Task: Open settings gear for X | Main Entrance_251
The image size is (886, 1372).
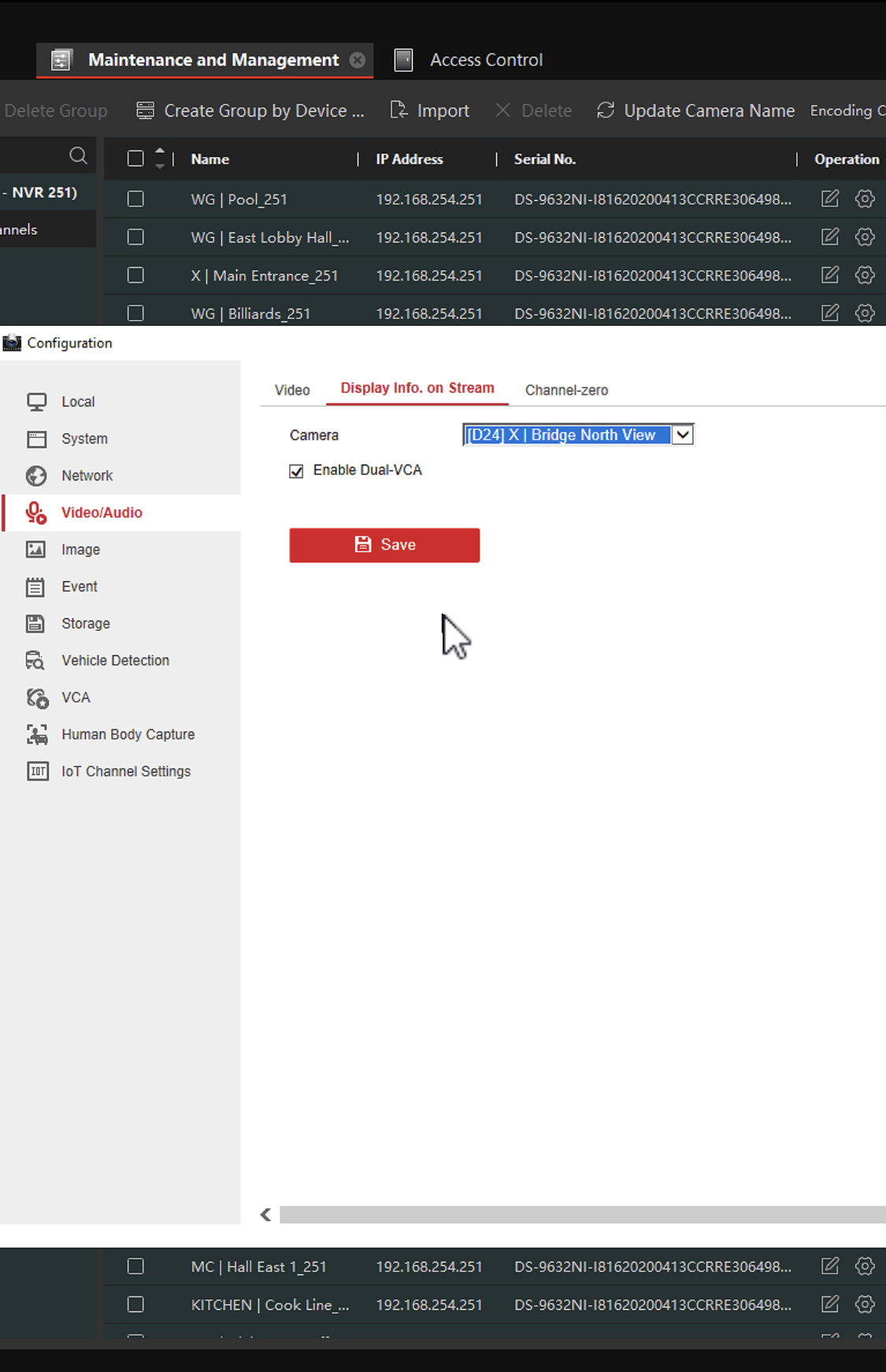Action: coord(865,275)
